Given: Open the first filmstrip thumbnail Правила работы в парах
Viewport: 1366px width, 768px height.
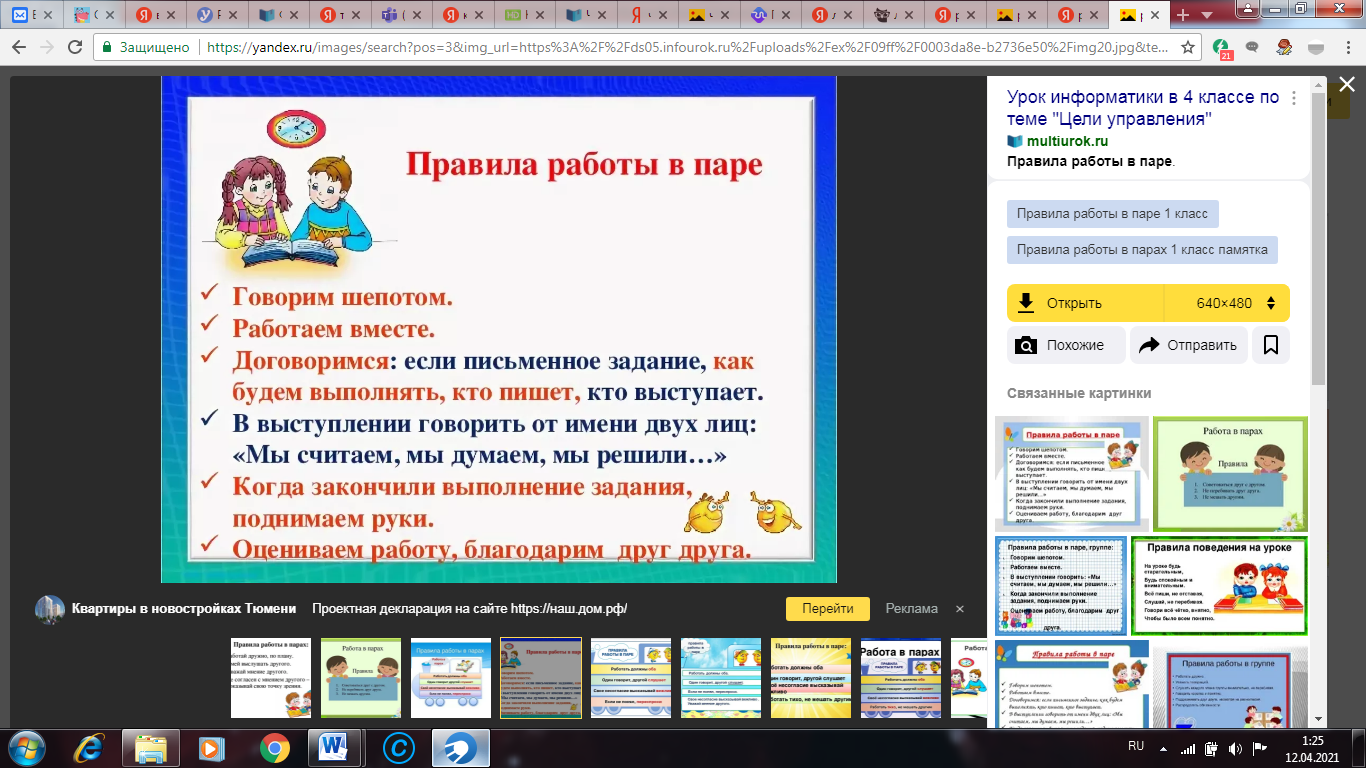Looking at the screenshot, I should coord(271,678).
